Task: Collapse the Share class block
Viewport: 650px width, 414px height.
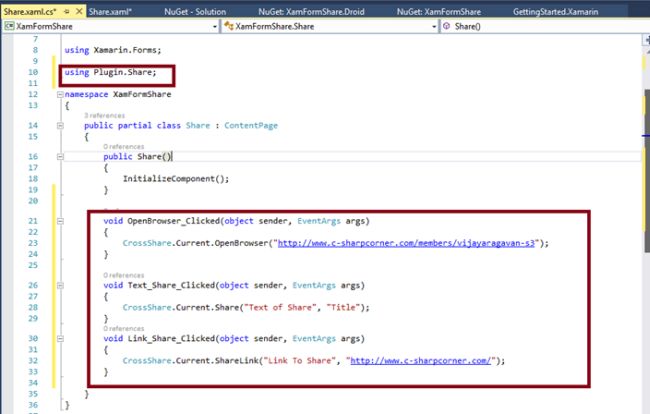Action: coord(60,126)
